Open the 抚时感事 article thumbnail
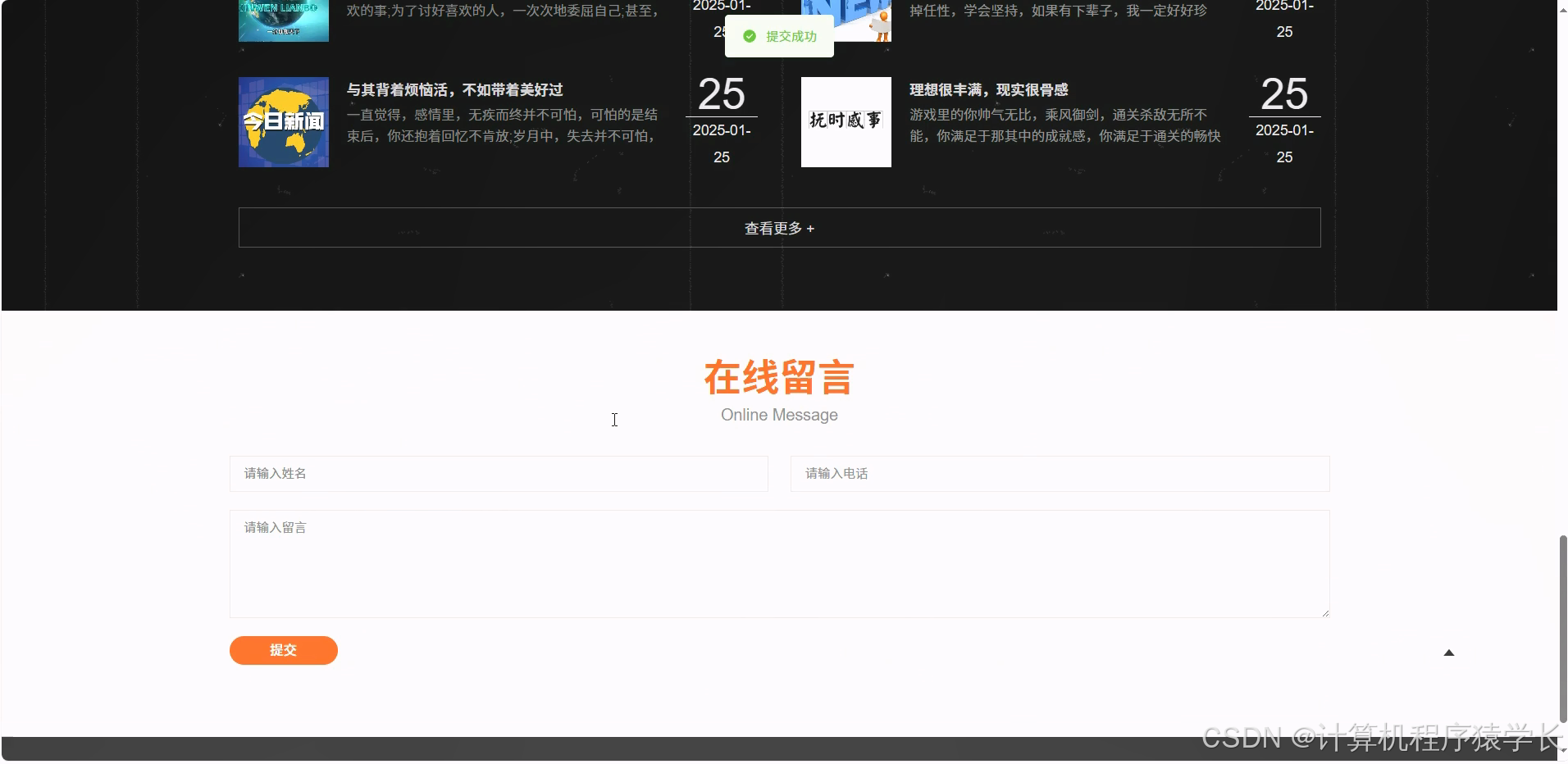 pyautogui.click(x=846, y=121)
